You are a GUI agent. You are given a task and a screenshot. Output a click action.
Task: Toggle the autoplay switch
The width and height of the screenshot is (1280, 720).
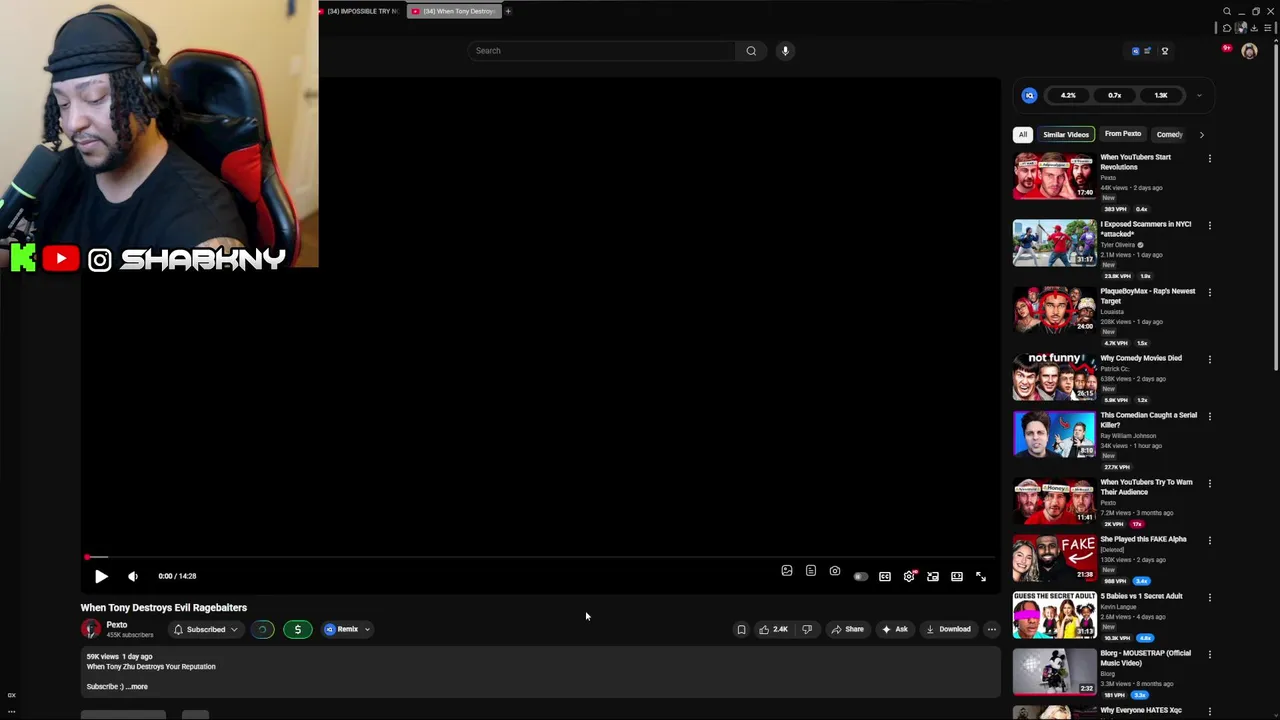coord(861,576)
